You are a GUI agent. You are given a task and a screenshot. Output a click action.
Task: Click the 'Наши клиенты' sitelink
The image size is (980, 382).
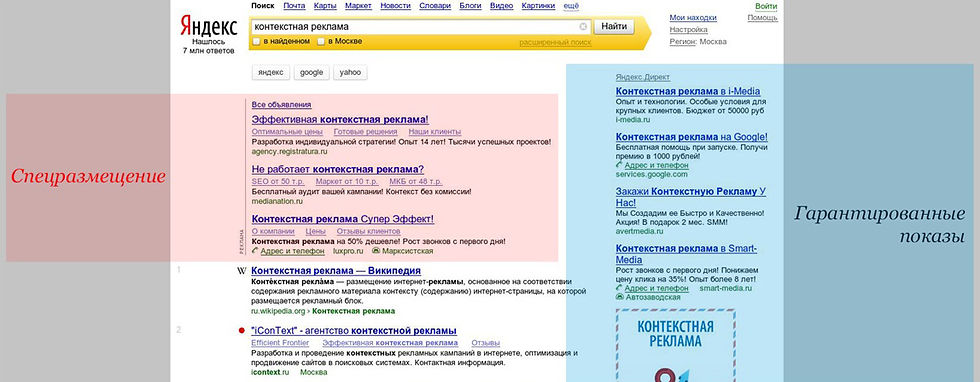click(434, 132)
